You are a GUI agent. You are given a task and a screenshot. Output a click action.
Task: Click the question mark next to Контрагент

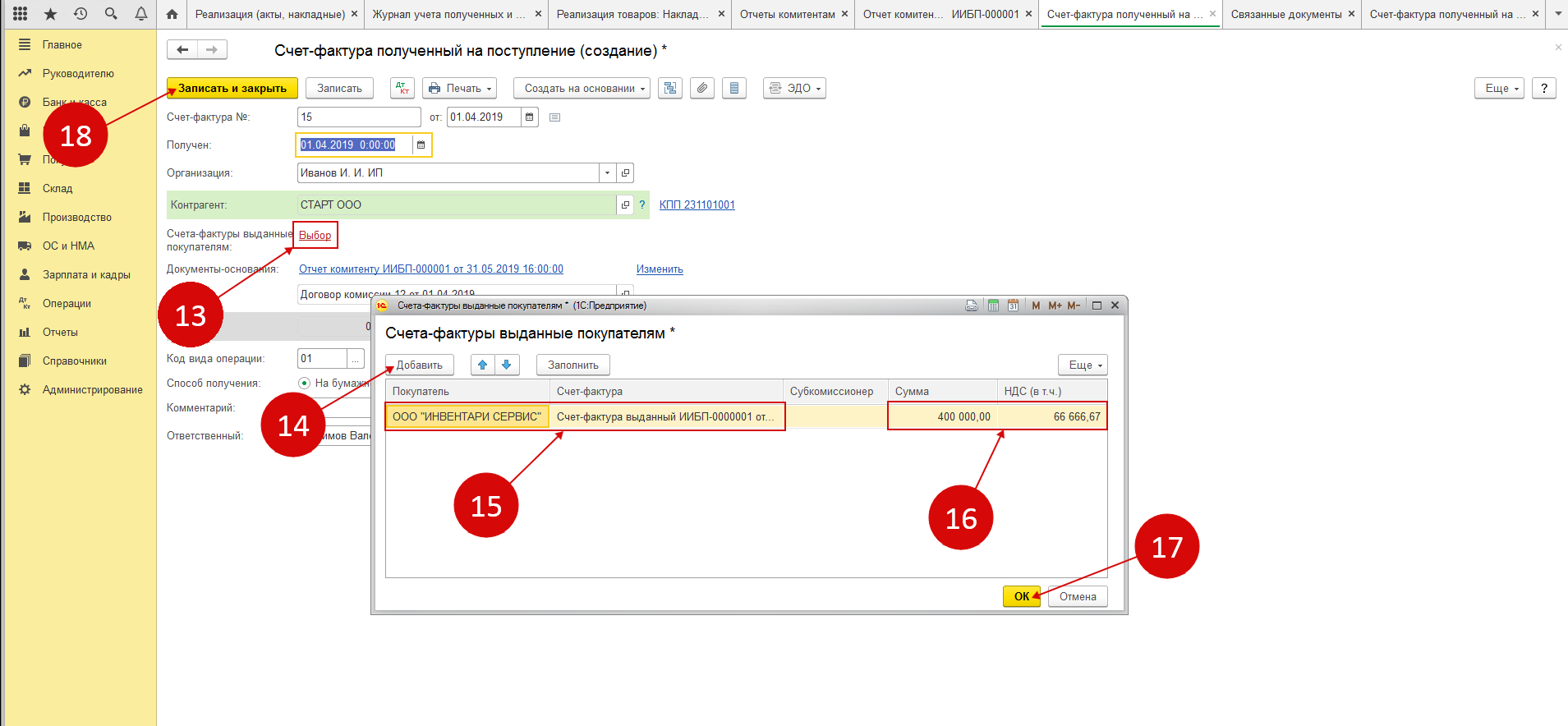click(x=642, y=204)
